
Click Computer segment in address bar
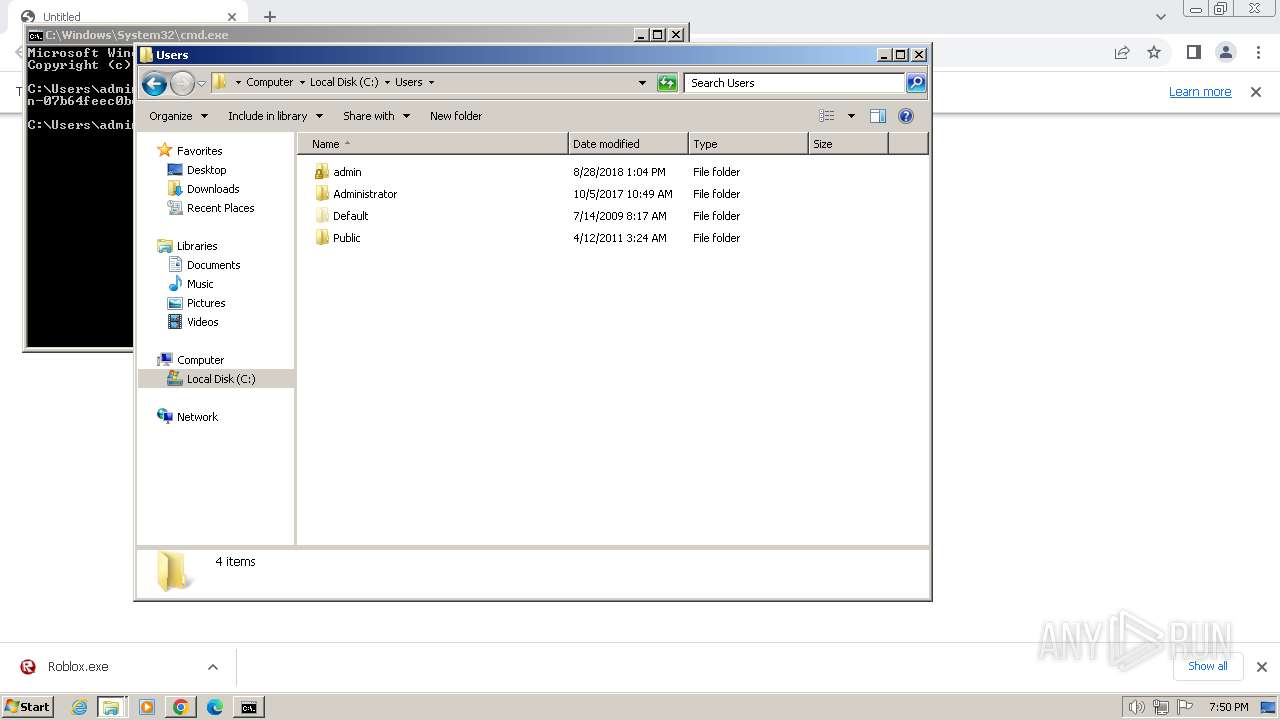tap(270, 83)
